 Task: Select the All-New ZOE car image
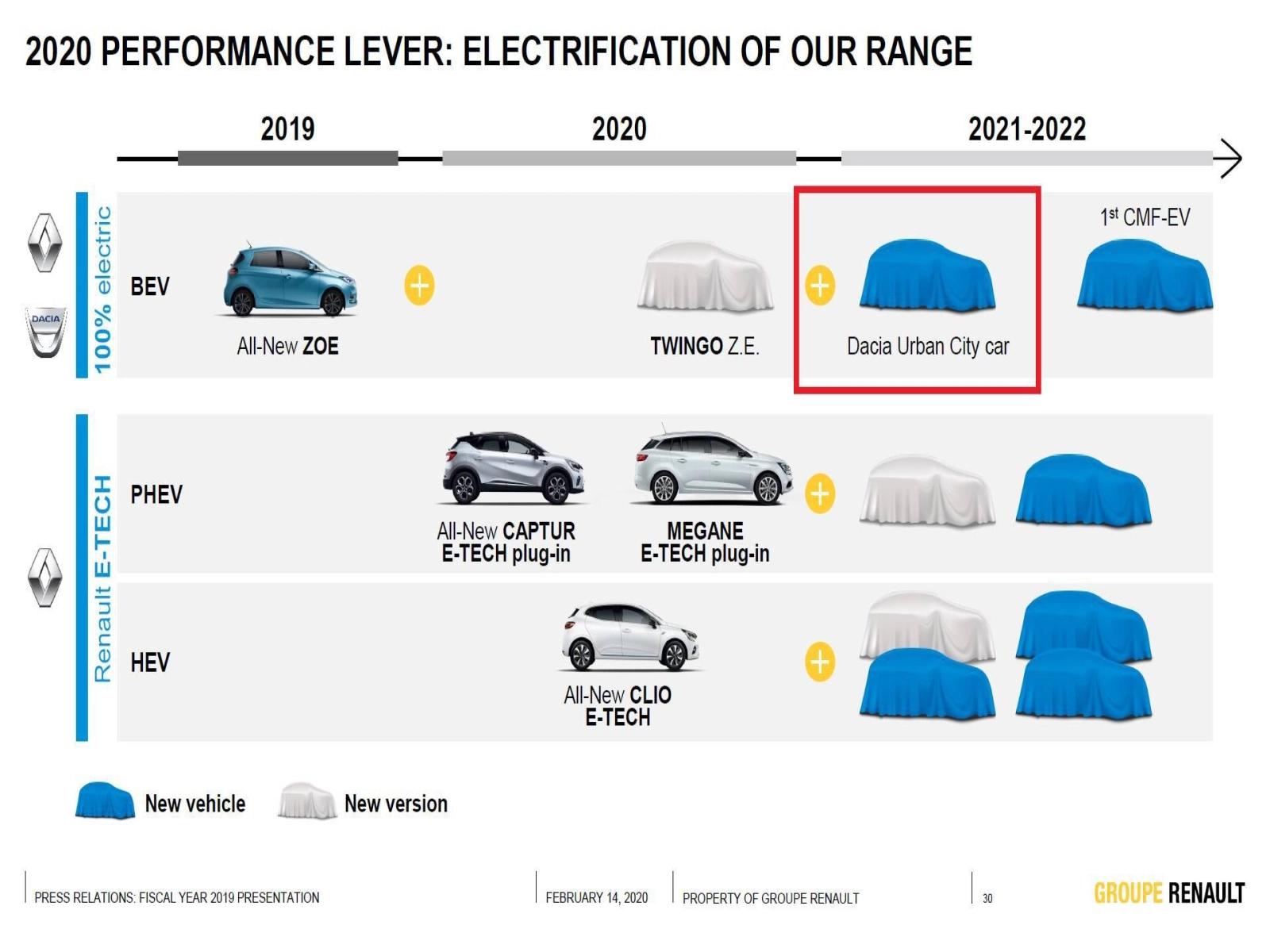pos(290,281)
